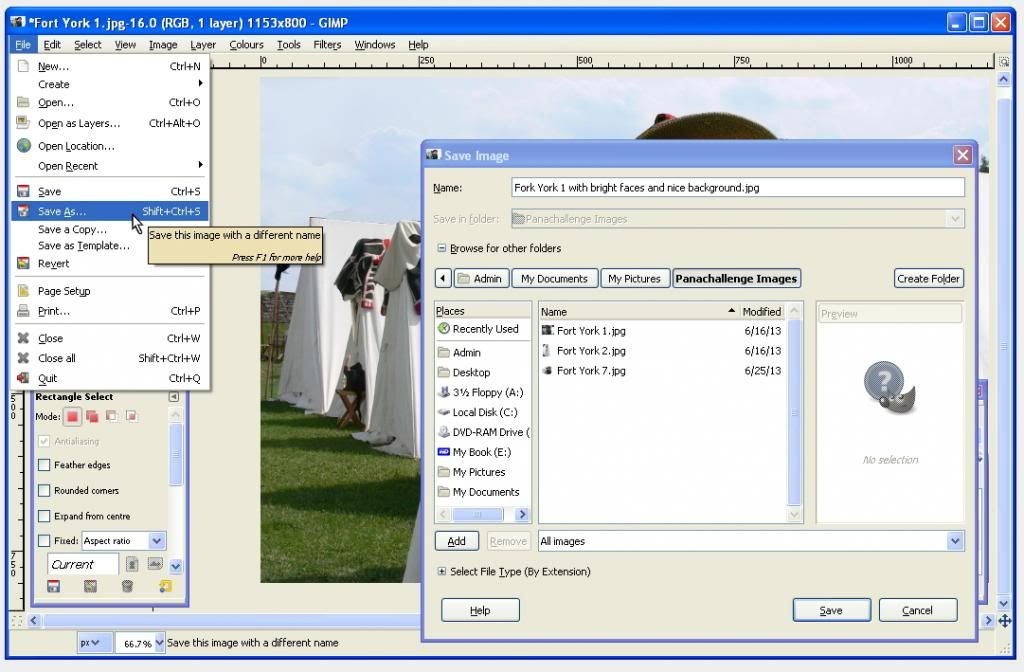The image size is (1024, 672).
Task: Click the Name text field
Action: [737, 187]
